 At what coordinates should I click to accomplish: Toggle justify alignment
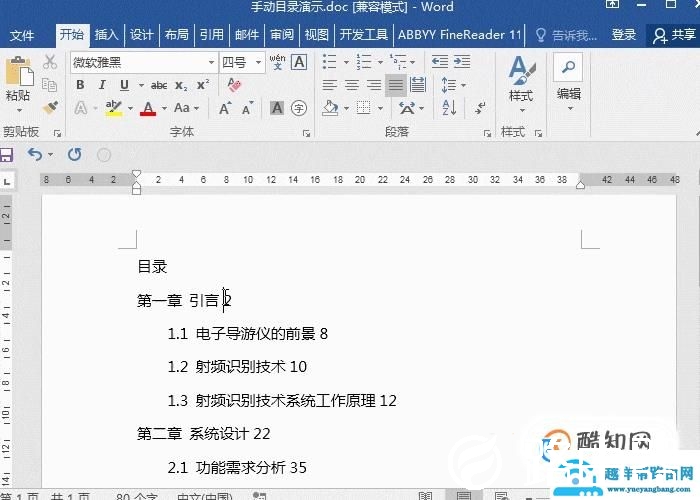pos(396,85)
